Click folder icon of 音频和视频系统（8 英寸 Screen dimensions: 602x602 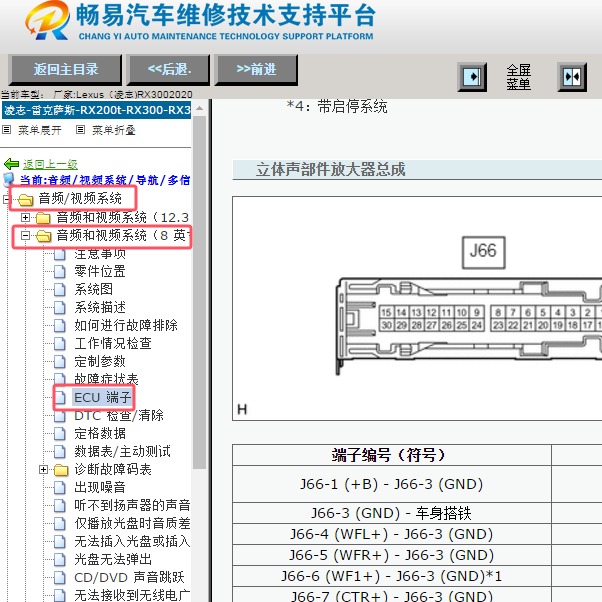coord(43,236)
